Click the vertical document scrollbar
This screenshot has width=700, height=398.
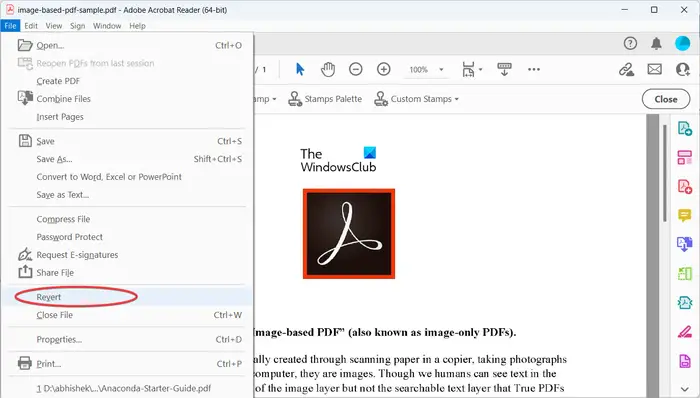pyautogui.click(x=665, y=174)
